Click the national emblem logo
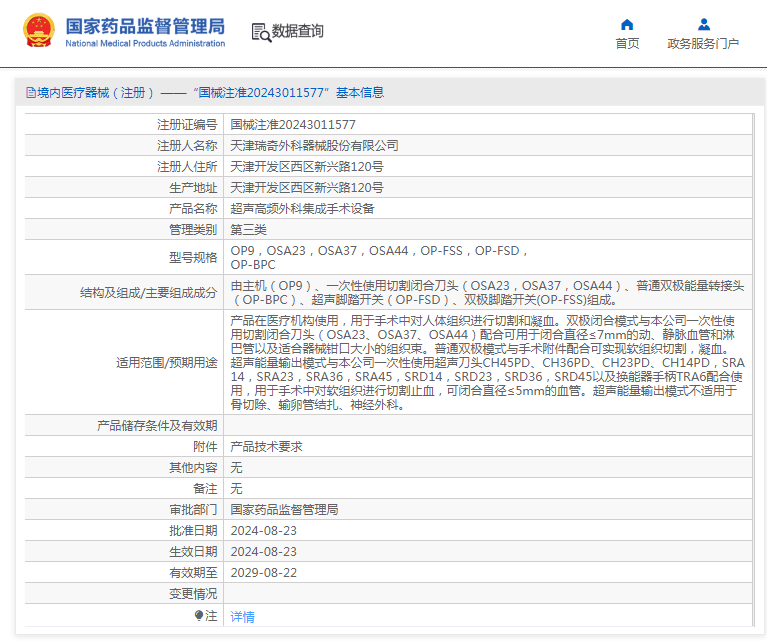 pyautogui.click(x=39, y=30)
